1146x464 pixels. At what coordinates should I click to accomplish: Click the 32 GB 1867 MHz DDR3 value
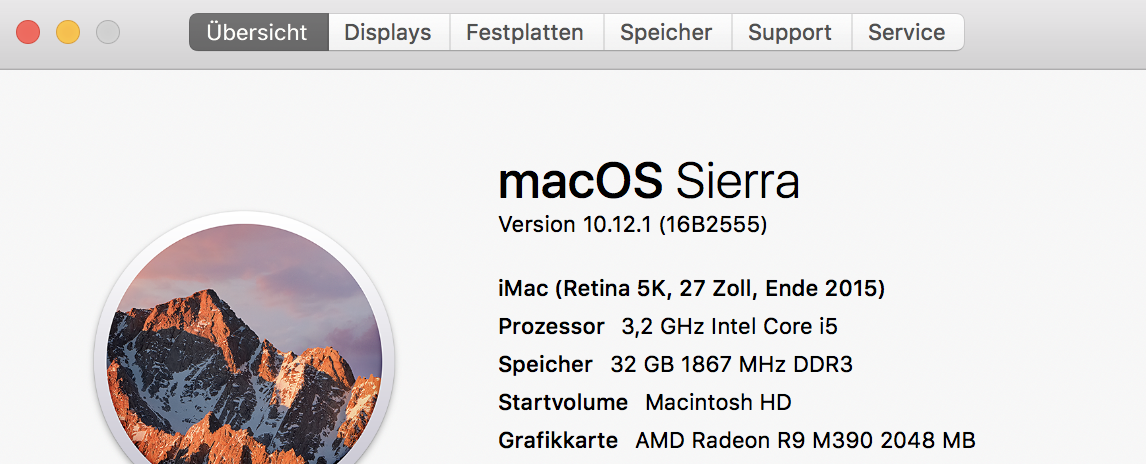click(731, 365)
